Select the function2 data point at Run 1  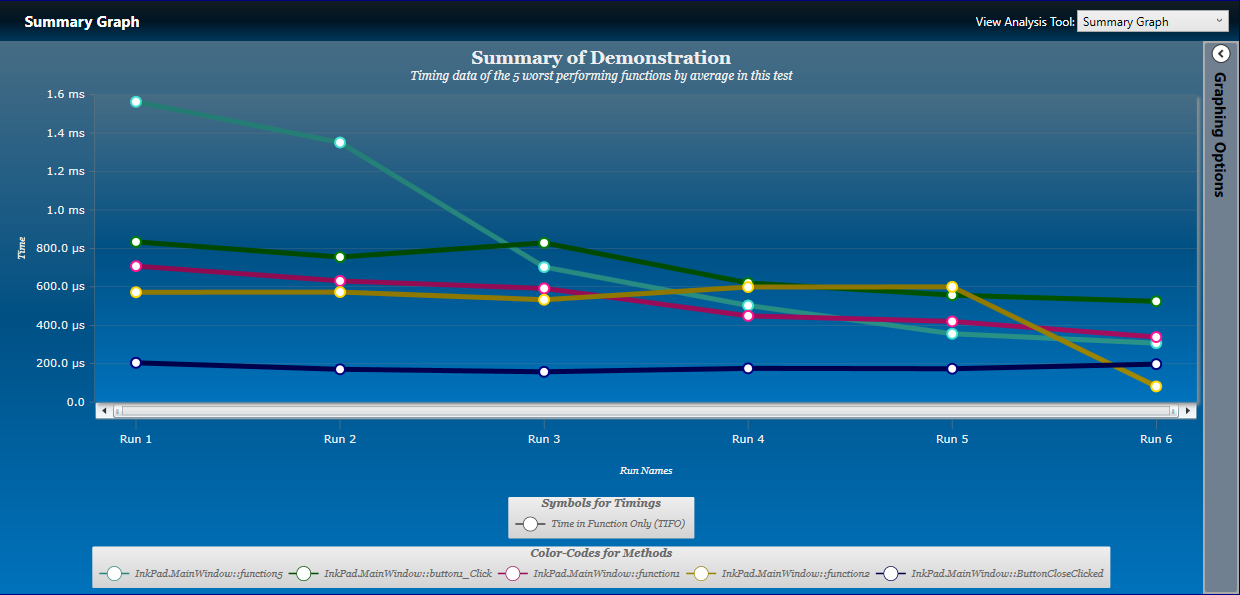pos(136,292)
